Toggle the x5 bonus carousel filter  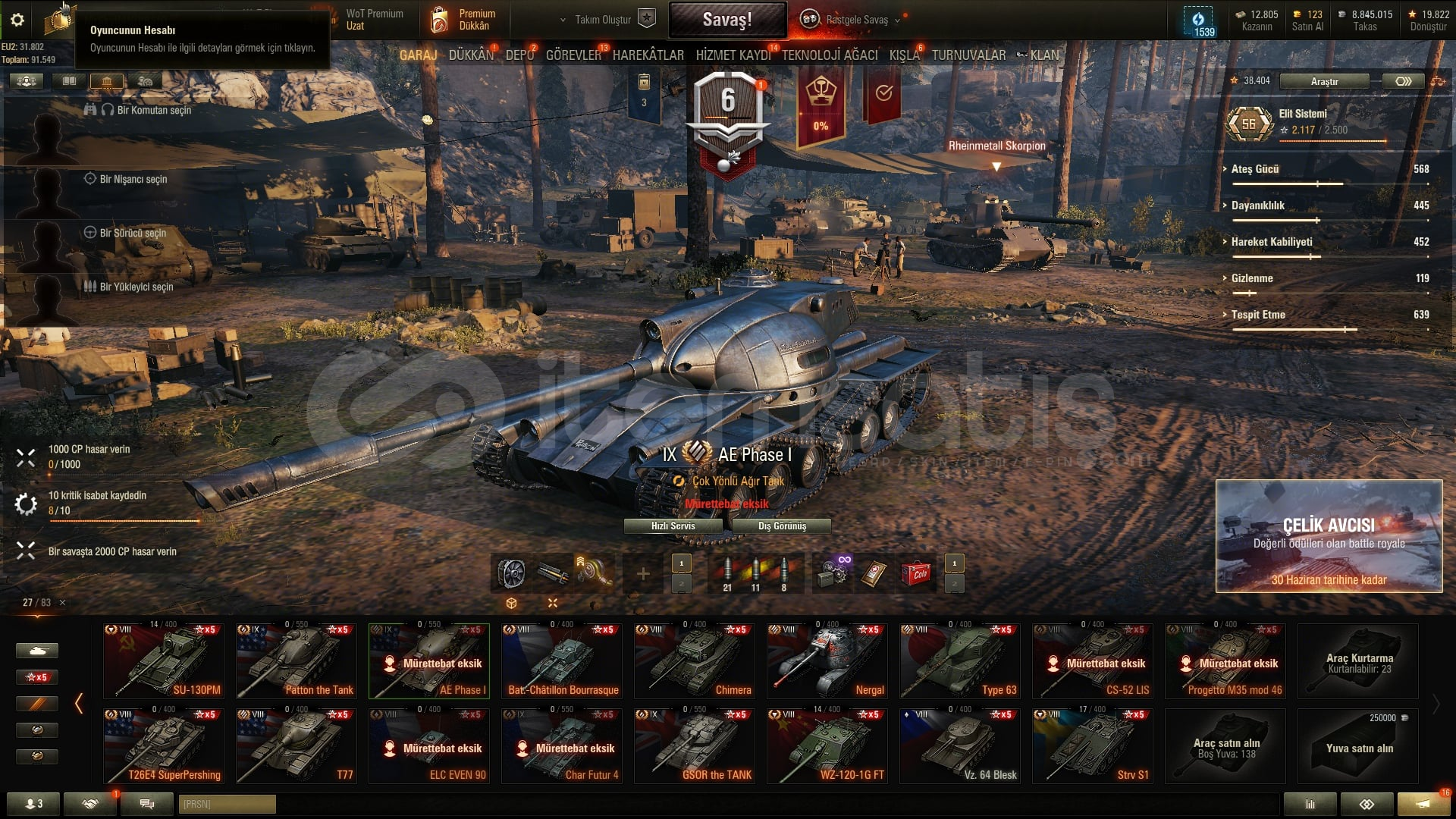36,677
